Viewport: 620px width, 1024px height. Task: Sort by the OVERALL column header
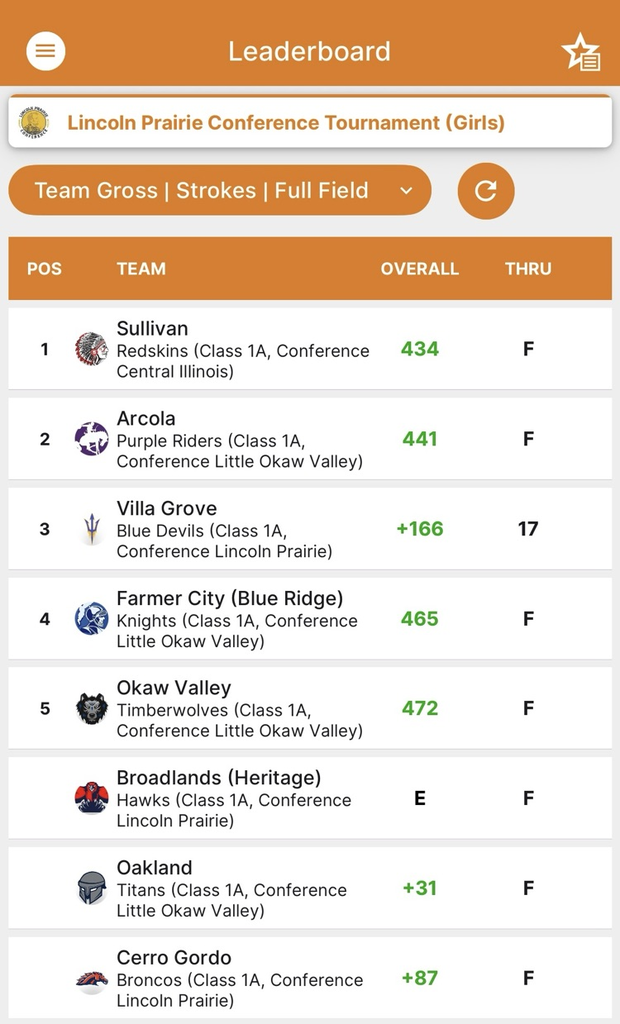point(420,269)
